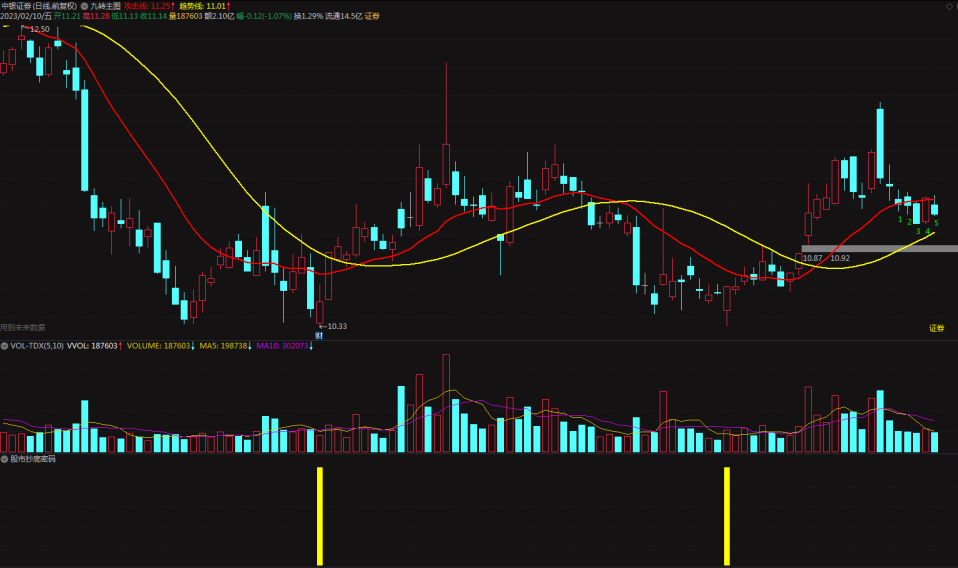
Task: Click the 趋势线: 11.01 value
Action: point(204,6)
